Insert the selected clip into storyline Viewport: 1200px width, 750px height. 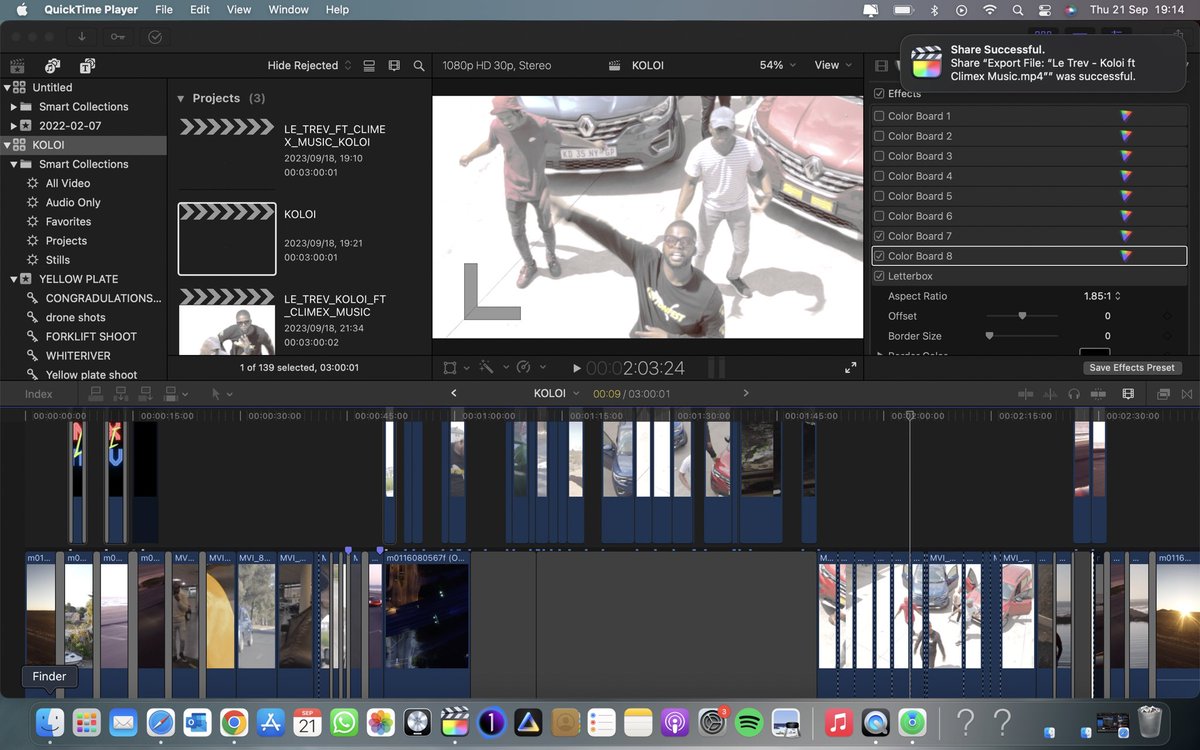point(121,394)
